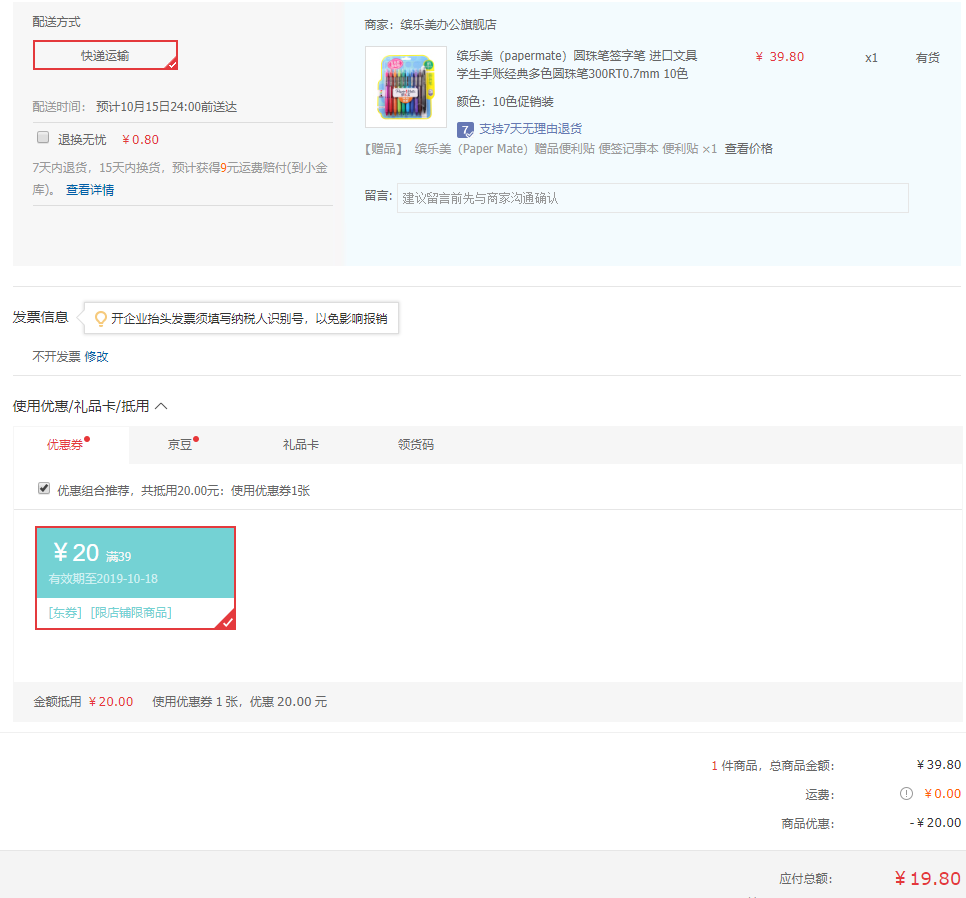Switch to the 京豆 tab
This screenshot has height=898, width=966.
pos(180,445)
